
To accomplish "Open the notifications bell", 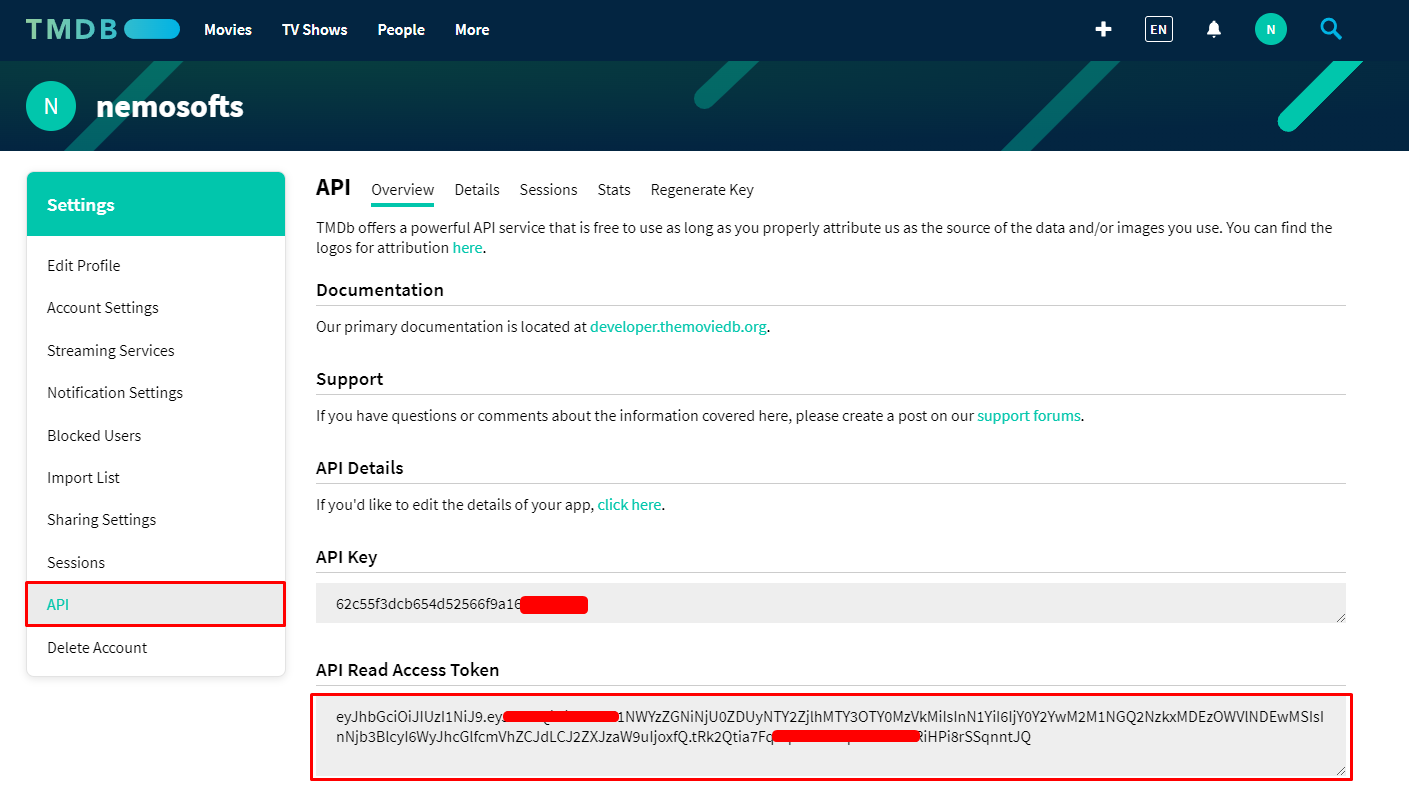I will (1214, 29).
